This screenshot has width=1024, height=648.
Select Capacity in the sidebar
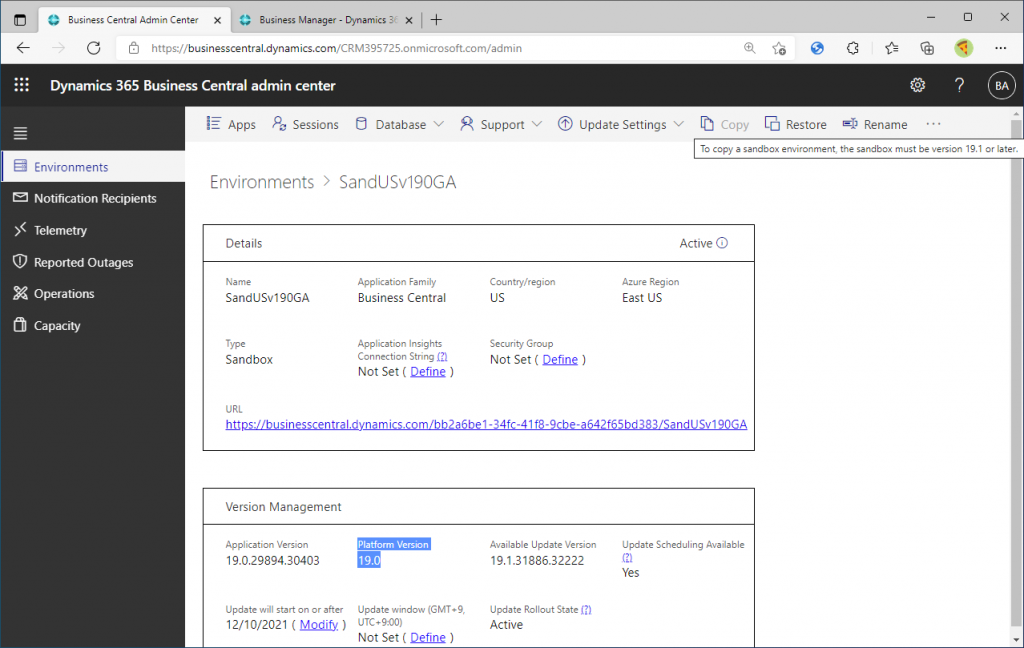click(x=93, y=325)
